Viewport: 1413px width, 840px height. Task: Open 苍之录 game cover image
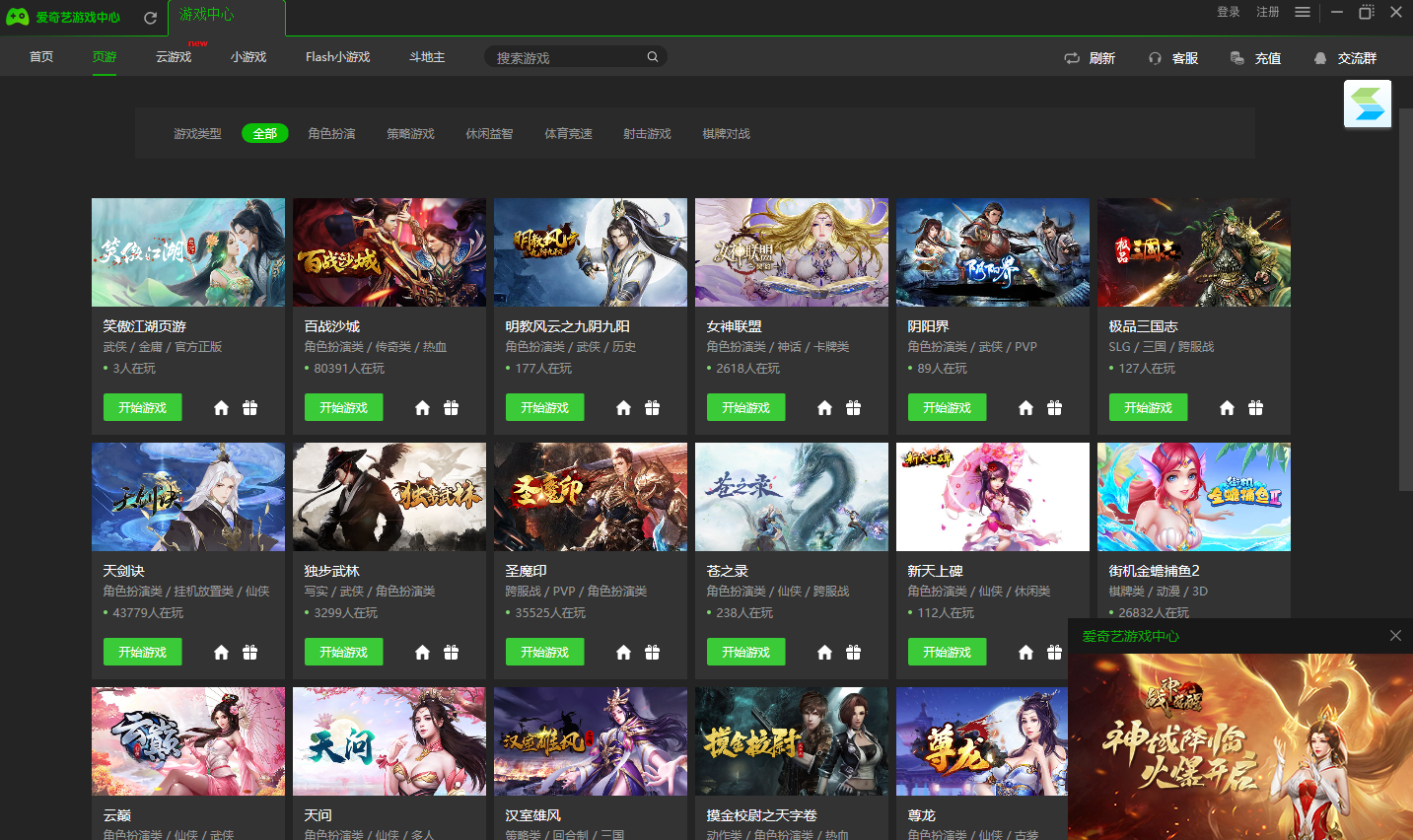[792, 497]
